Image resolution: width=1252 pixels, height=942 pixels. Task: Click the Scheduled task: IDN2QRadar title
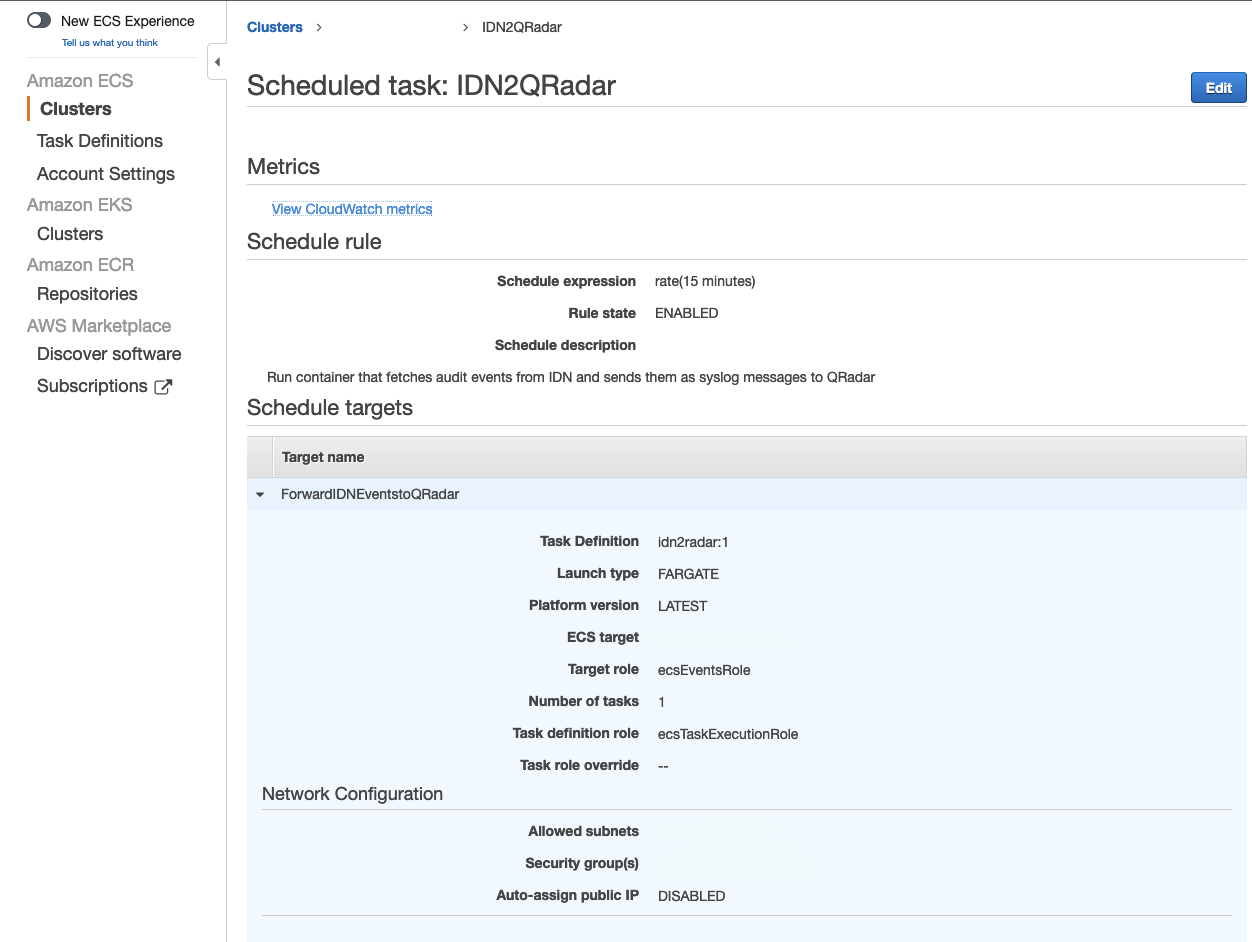coord(431,86)
